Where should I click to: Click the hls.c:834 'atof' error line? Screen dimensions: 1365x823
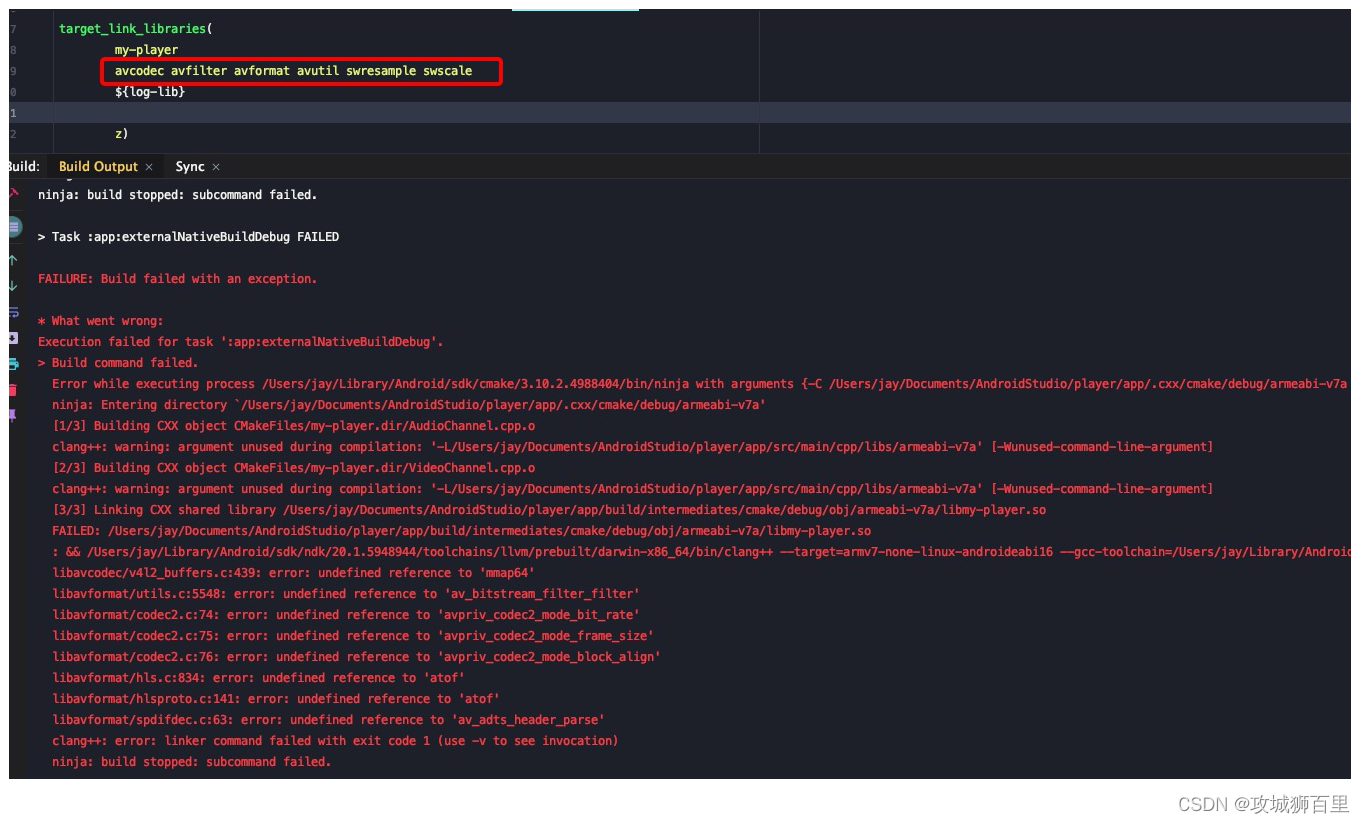coord(258,678)
